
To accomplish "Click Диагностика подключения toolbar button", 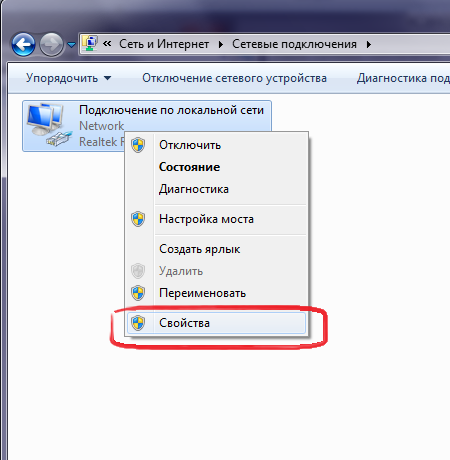I will 403,78.
